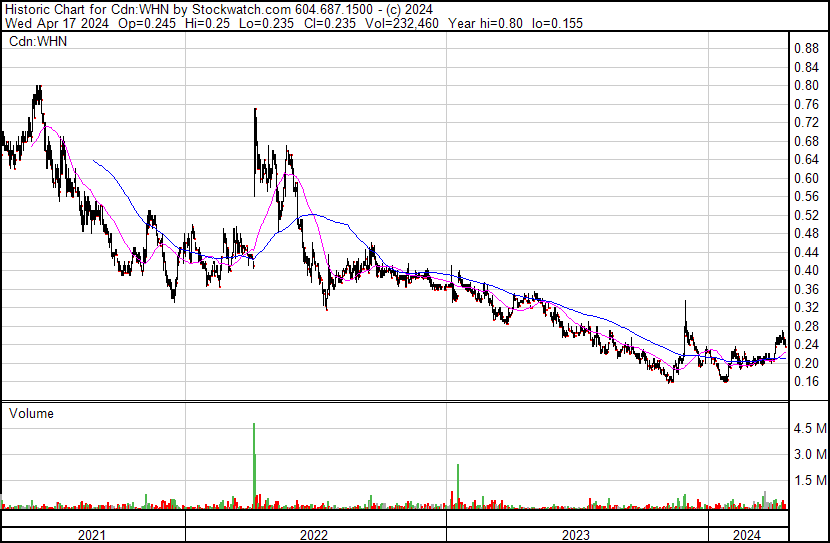
Task: Click the 2024 year label on time axis
Action: pos(747,535)
